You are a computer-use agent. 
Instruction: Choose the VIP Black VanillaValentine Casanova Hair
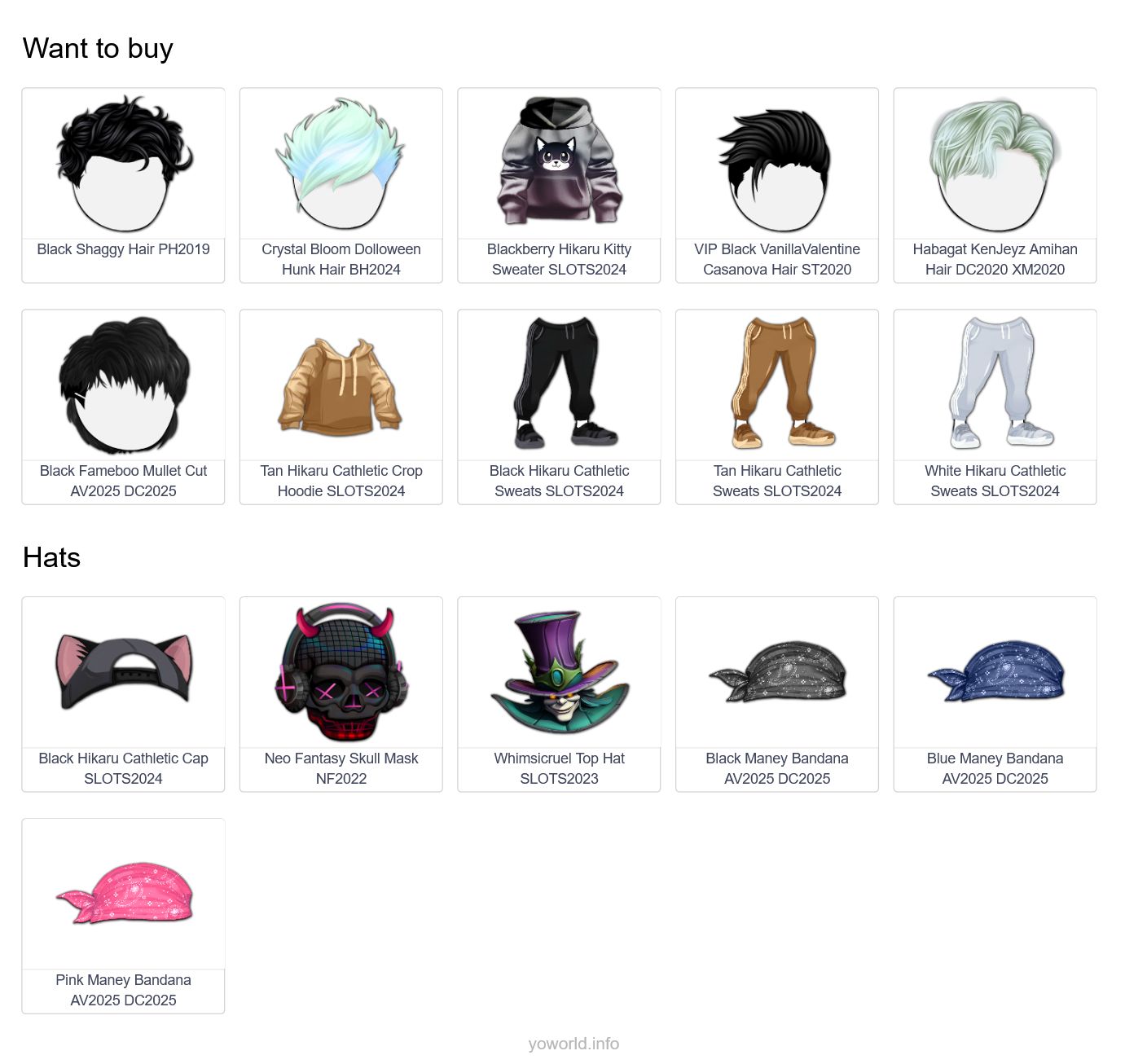click(x=777, y=186)
